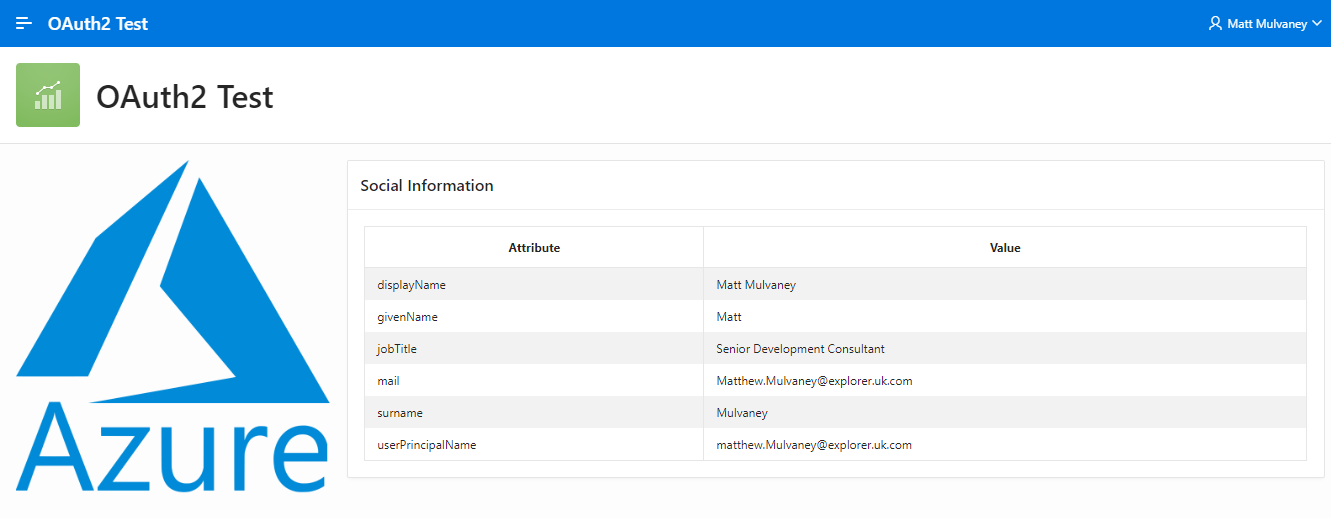Click the Matt Mulvaney user name in header
Image resolution: width=1331 pixels, height=518 pixels.
1267,23
